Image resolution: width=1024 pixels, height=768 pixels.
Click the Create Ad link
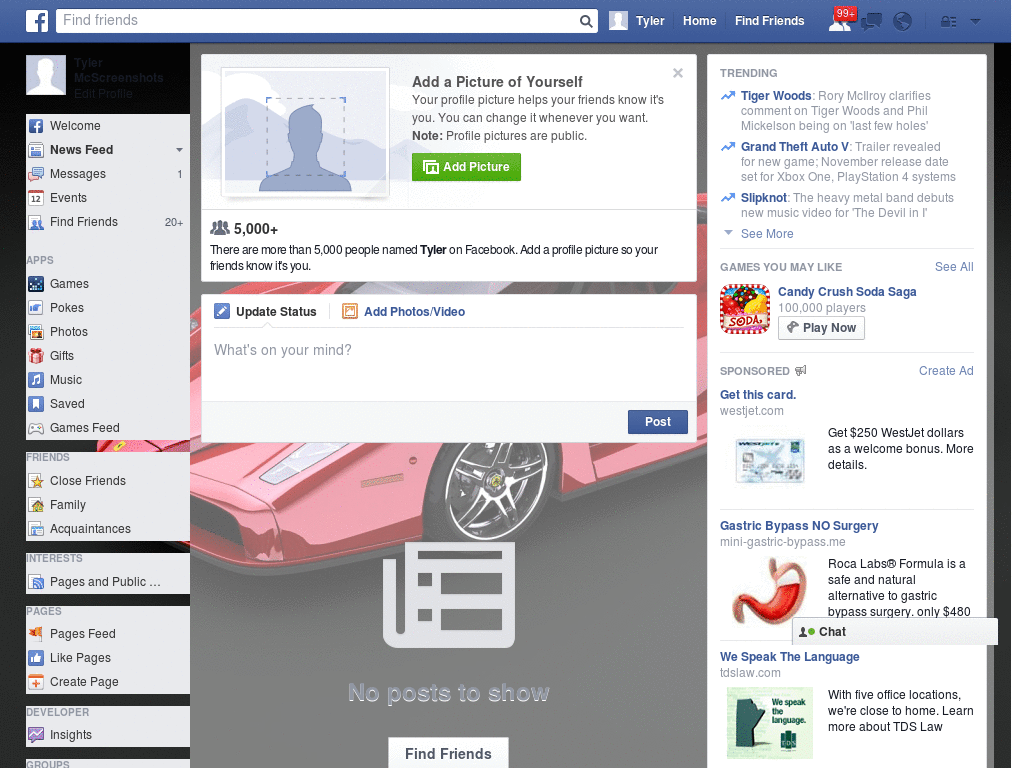[946, 371]
